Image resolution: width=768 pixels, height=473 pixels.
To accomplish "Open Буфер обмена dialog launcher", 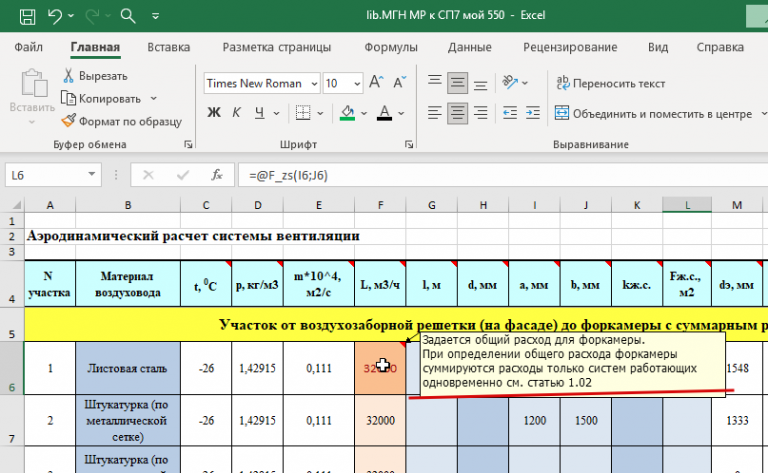I will coord(188,144).
